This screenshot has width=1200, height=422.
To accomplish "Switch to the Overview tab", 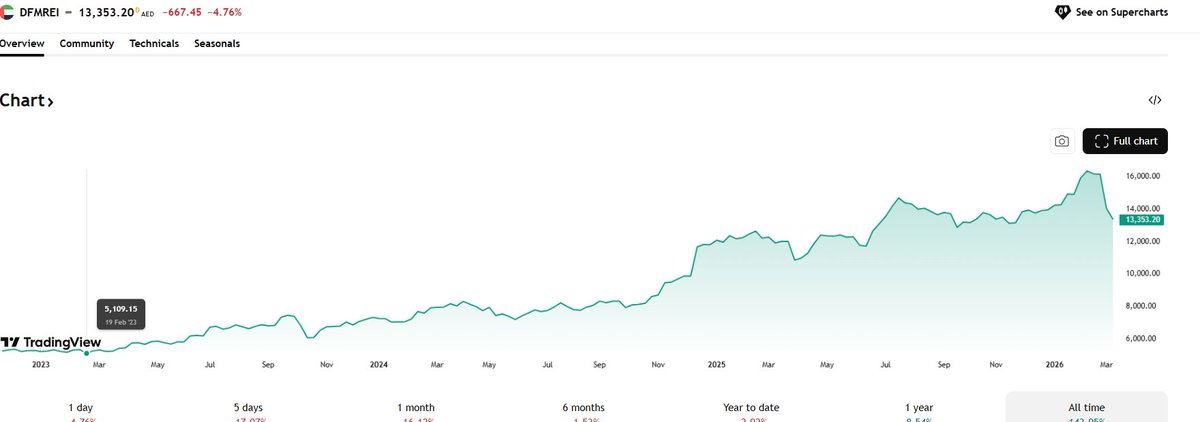I will click(21, 44).
